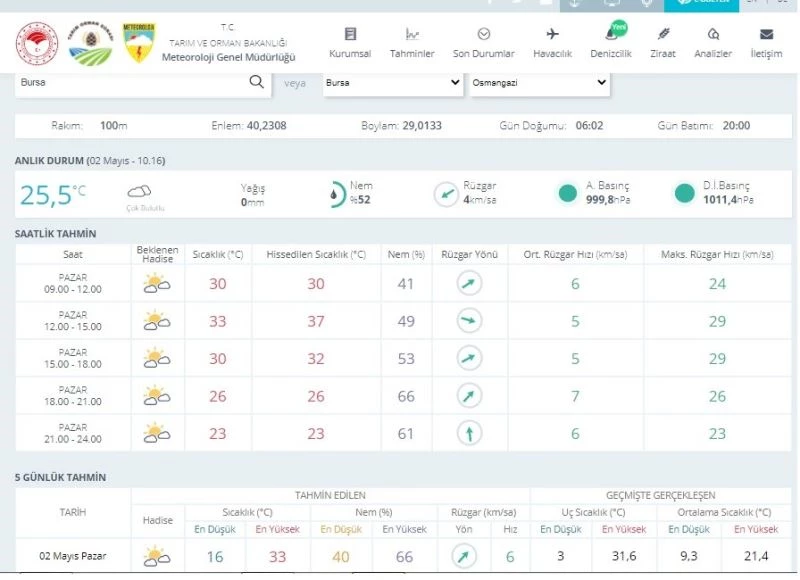Click the Tarım Orman Bakanlığı logo

click(x=88, y=42)
